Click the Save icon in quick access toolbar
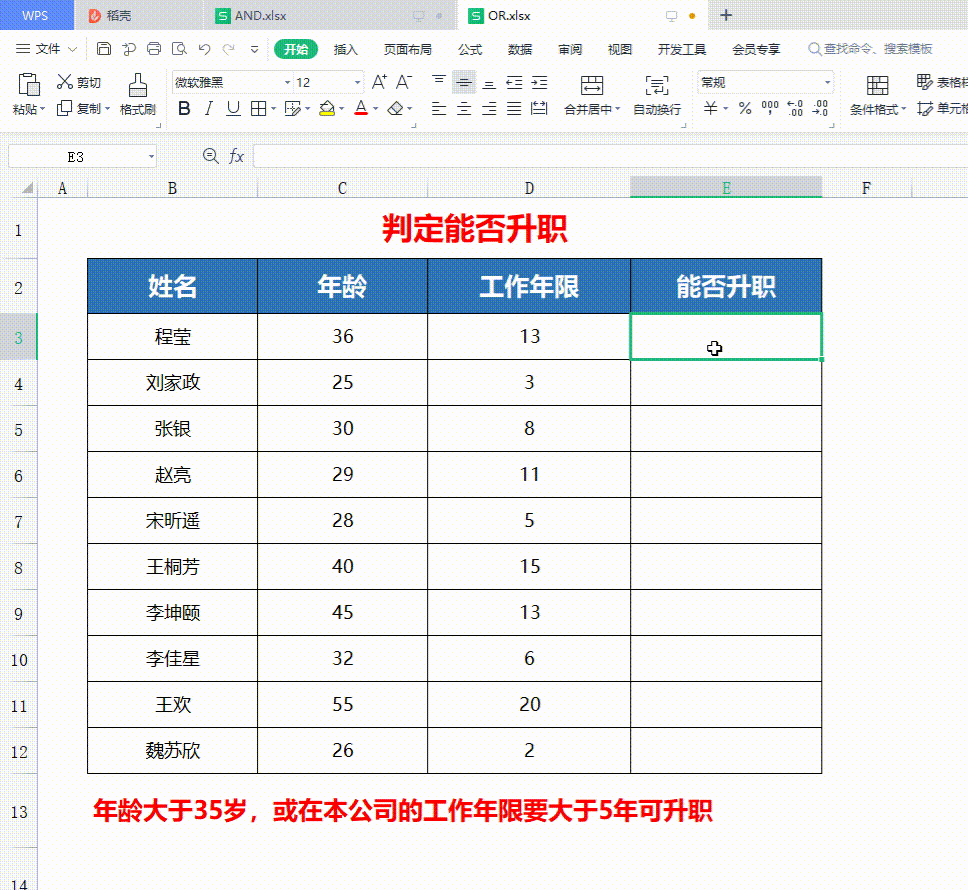Viewport: 968px width, 890px height. (104, 49)
